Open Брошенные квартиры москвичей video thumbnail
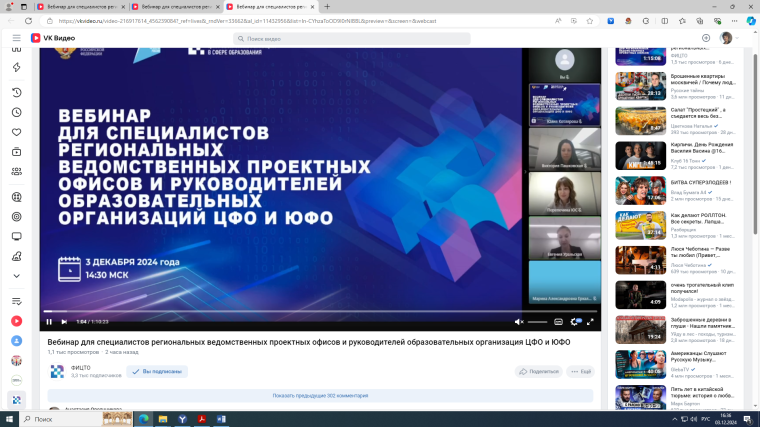The height and width of the screenshot is (427, 760). pyautogui.click(x=640, y=86)
